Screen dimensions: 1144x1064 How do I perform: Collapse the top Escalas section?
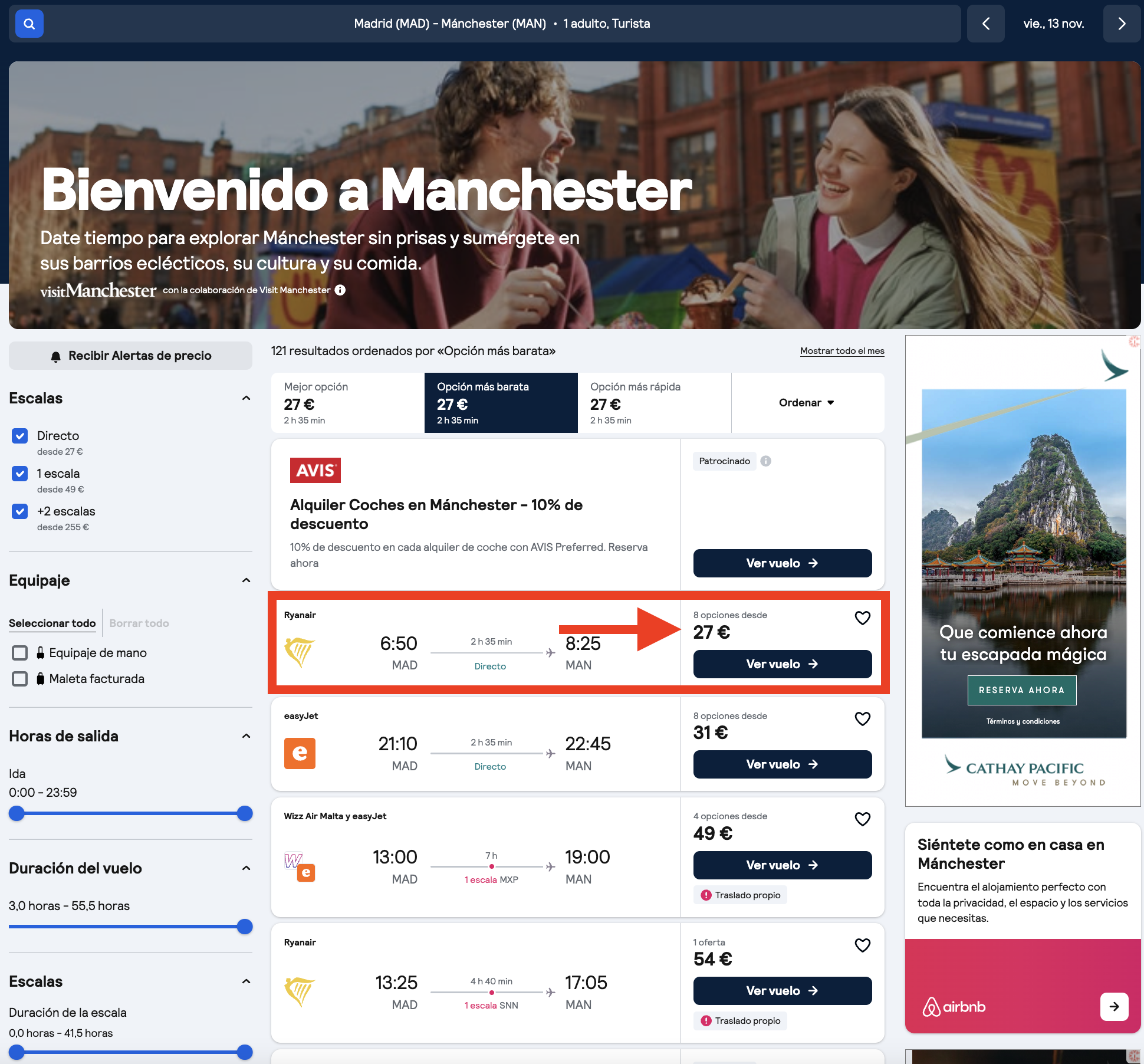tap(246, 398)
